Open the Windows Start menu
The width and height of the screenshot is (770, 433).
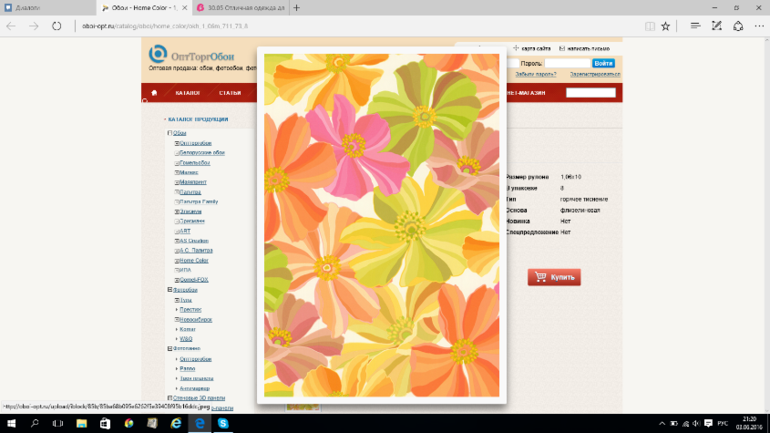tap(11, 423)
